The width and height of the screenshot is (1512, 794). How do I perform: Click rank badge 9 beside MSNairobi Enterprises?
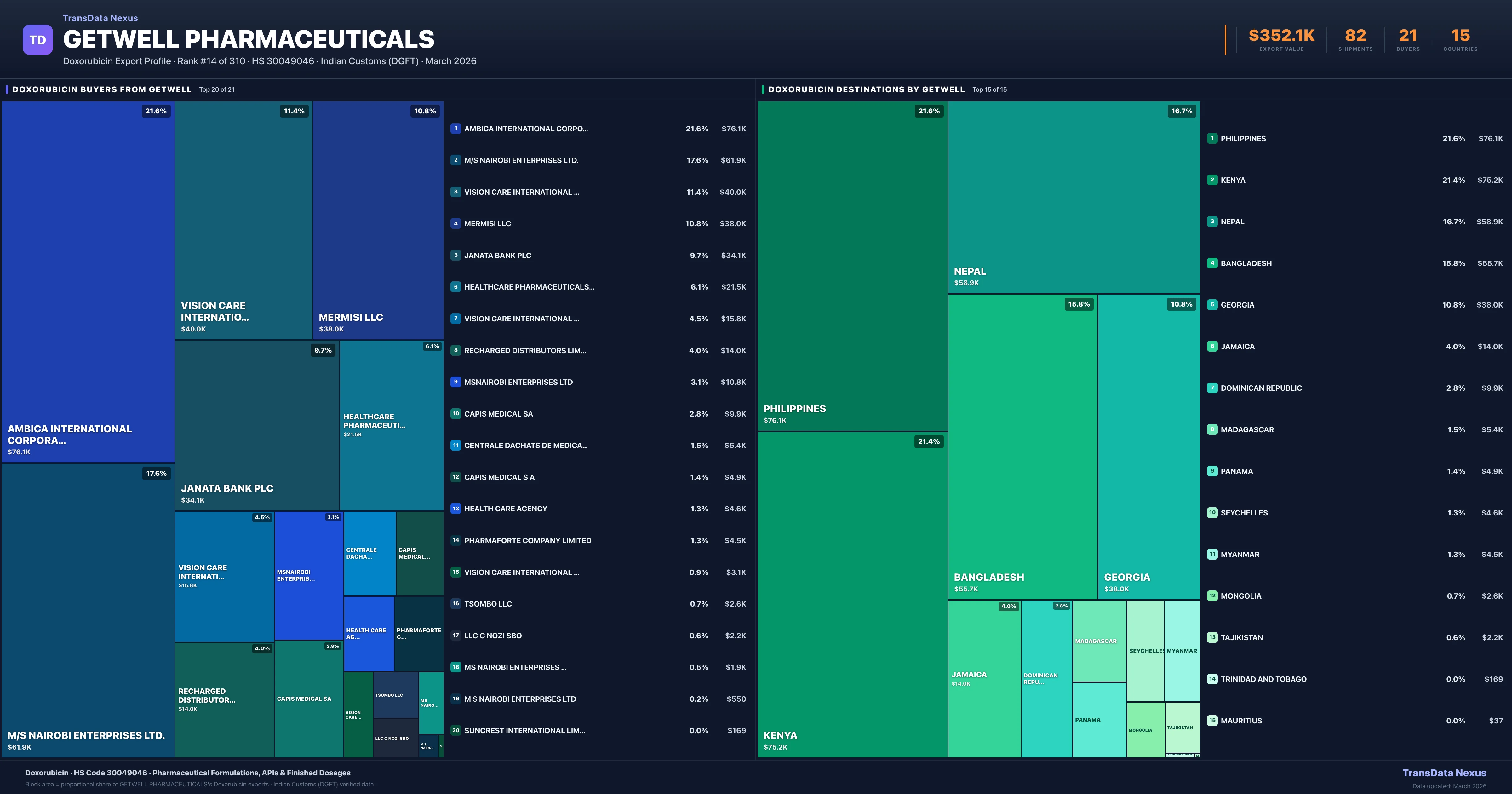click(455, 382)
